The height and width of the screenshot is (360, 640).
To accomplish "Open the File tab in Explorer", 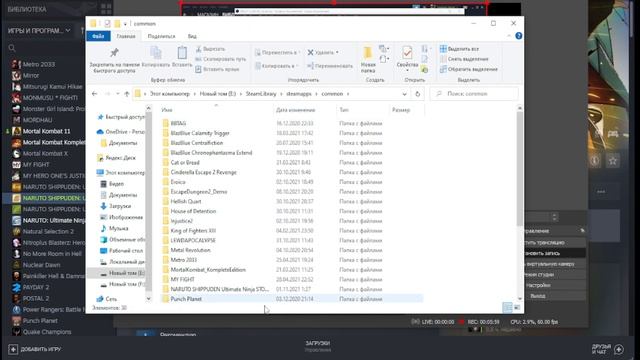I will pos(98,36).
